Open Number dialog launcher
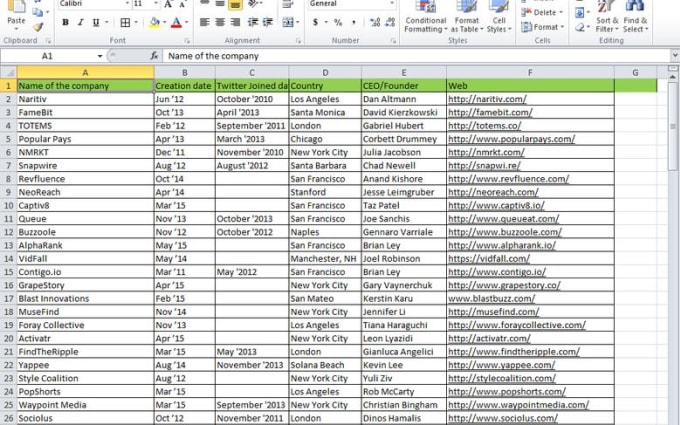680x425 pixels. [393, 41]
